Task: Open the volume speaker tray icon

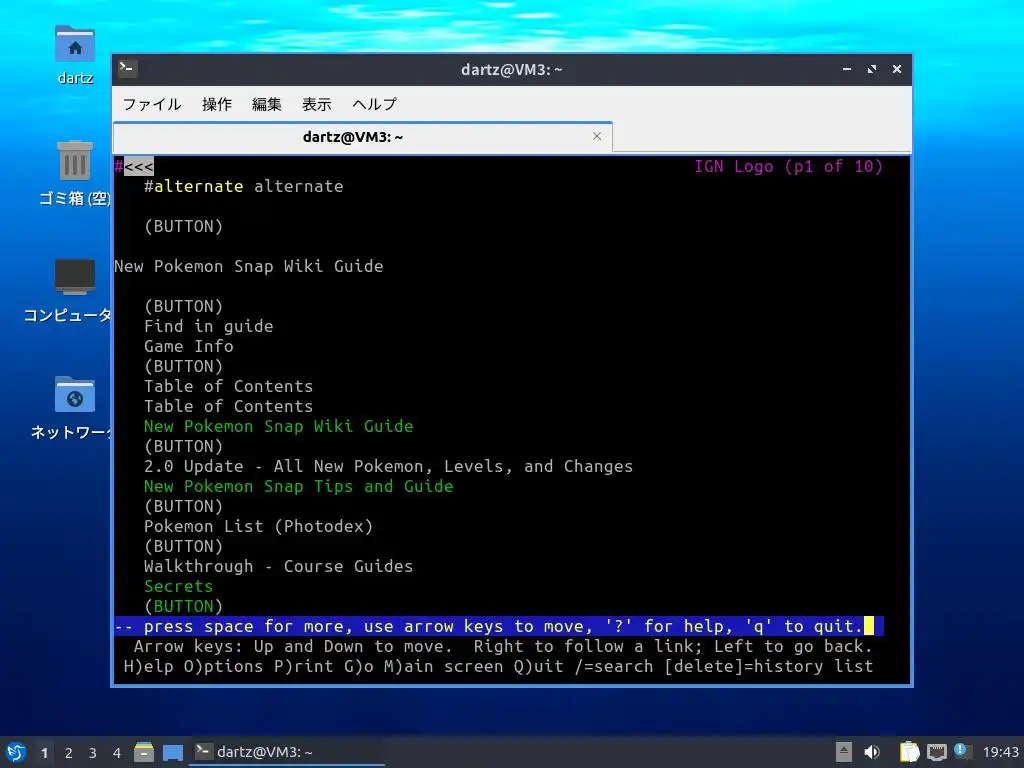Action: (x=872, y=752)
